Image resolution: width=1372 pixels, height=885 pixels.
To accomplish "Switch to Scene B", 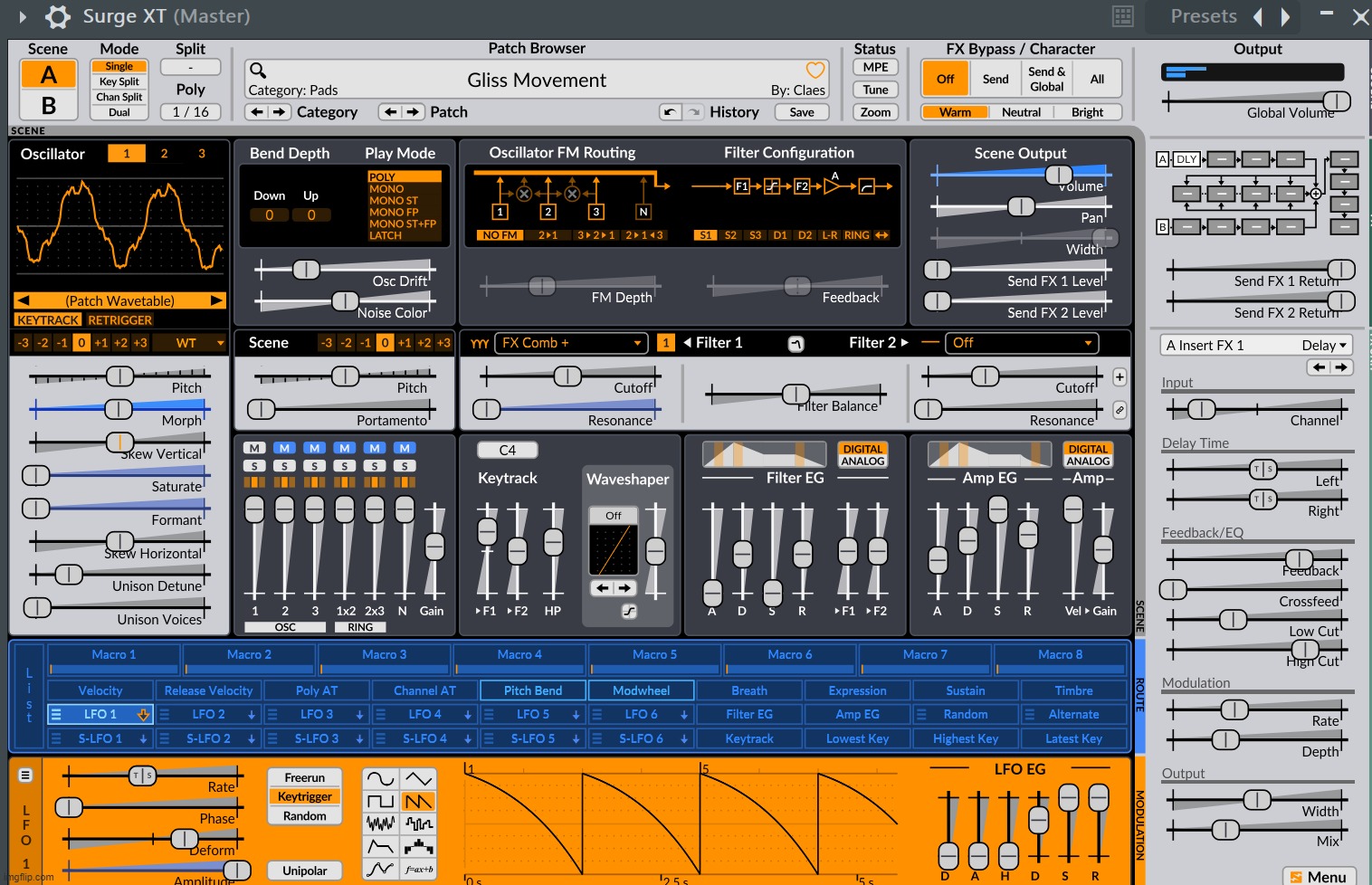I will (49, 106).
